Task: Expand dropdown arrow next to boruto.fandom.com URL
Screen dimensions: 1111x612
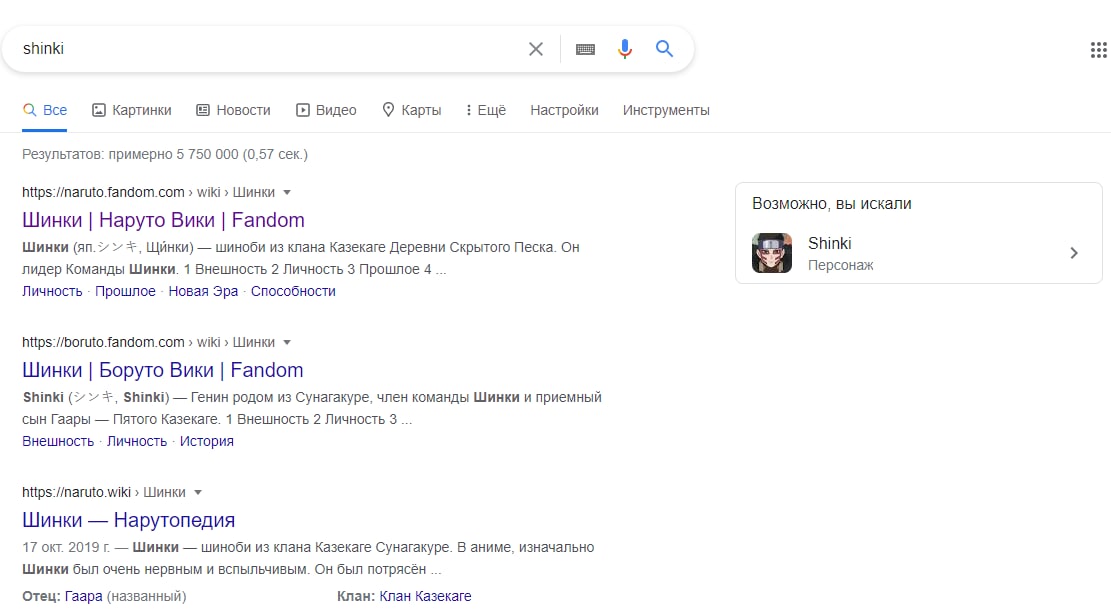Action: click(287, 343)
